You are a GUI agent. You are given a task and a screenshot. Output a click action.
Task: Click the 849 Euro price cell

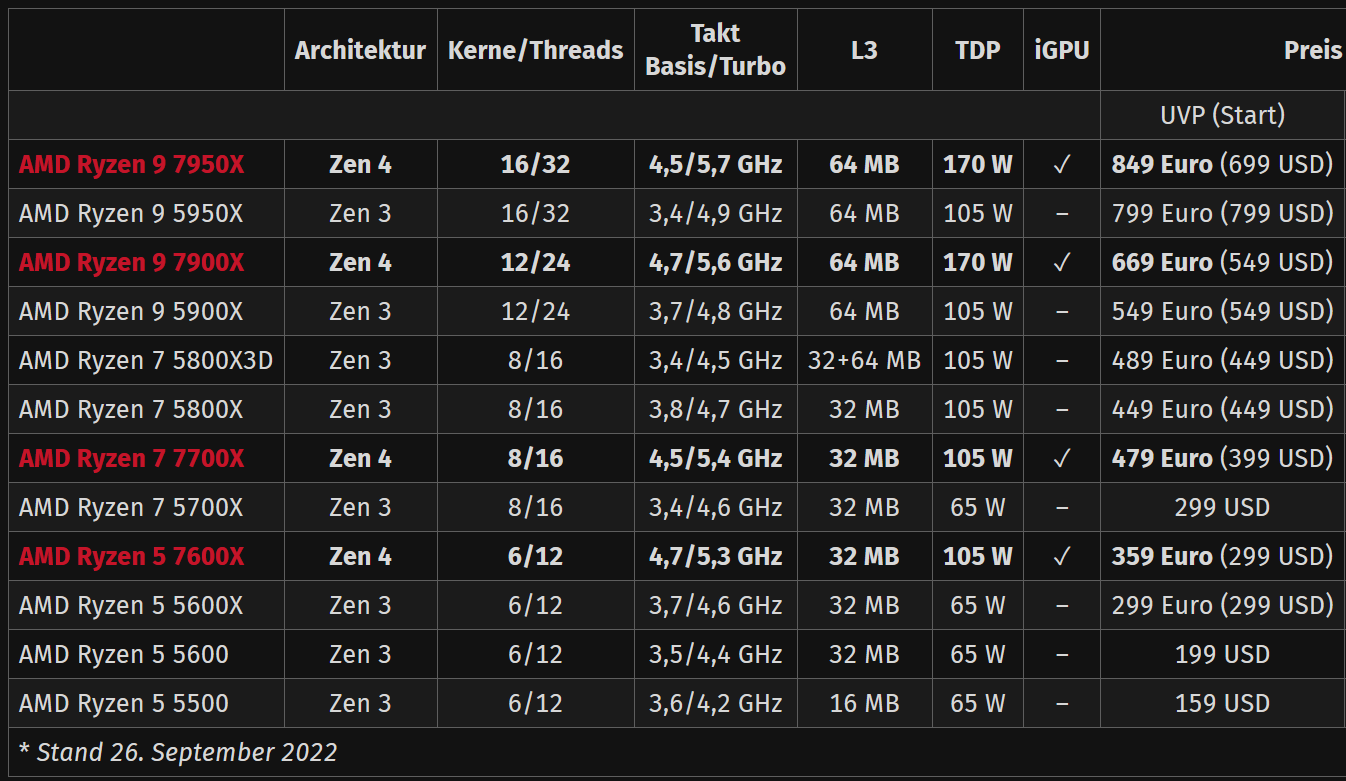1222,164
